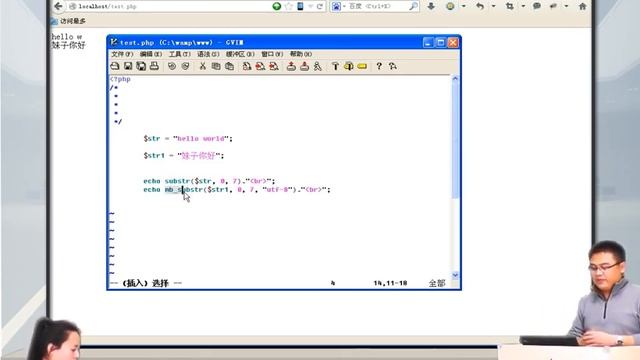Reload the localhost page in browser

point(320,6)
